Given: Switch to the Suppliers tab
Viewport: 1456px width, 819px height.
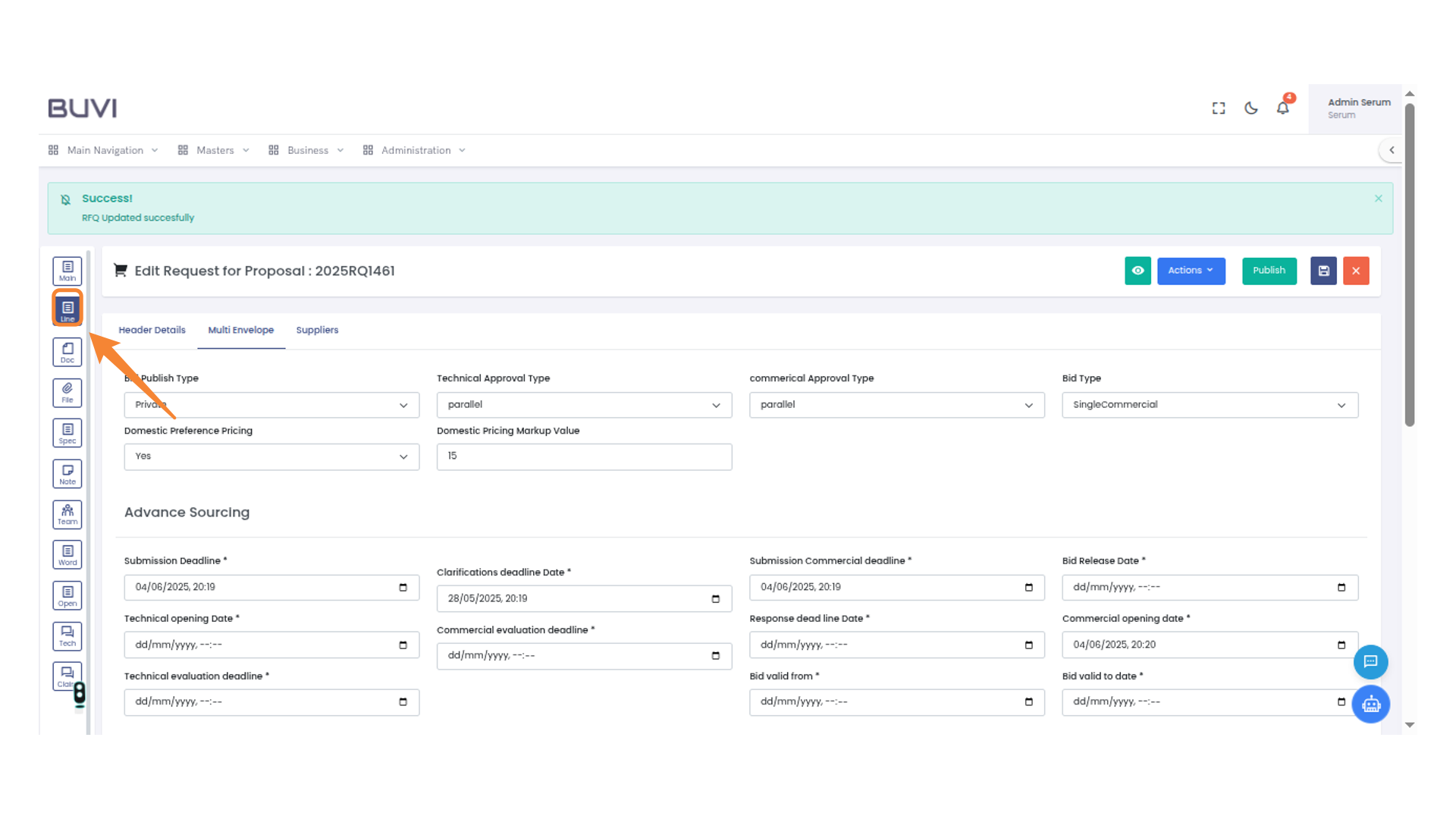Looking at the screenshot, I should pos(317,330).
